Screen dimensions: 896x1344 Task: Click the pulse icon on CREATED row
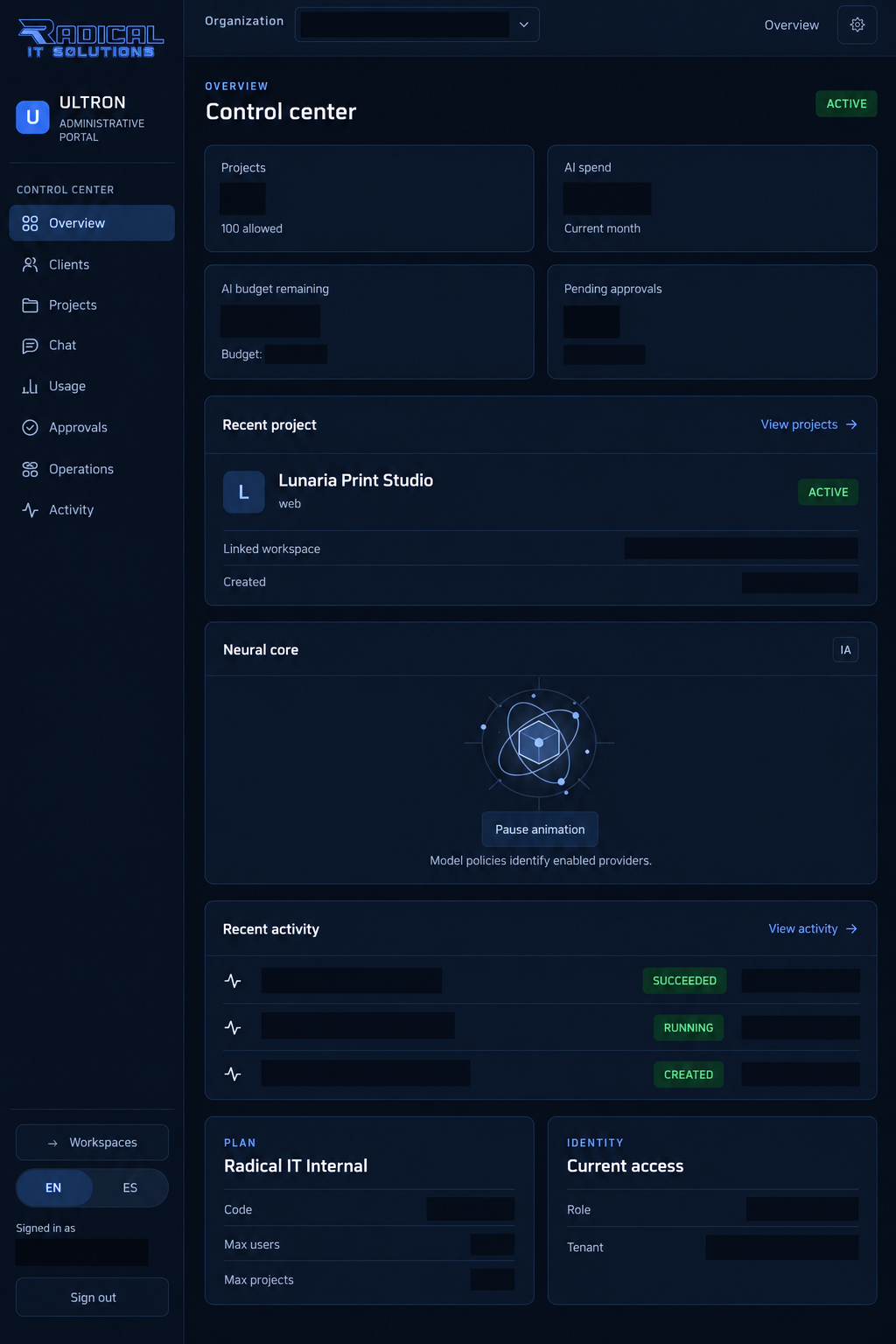point(233,1074)
